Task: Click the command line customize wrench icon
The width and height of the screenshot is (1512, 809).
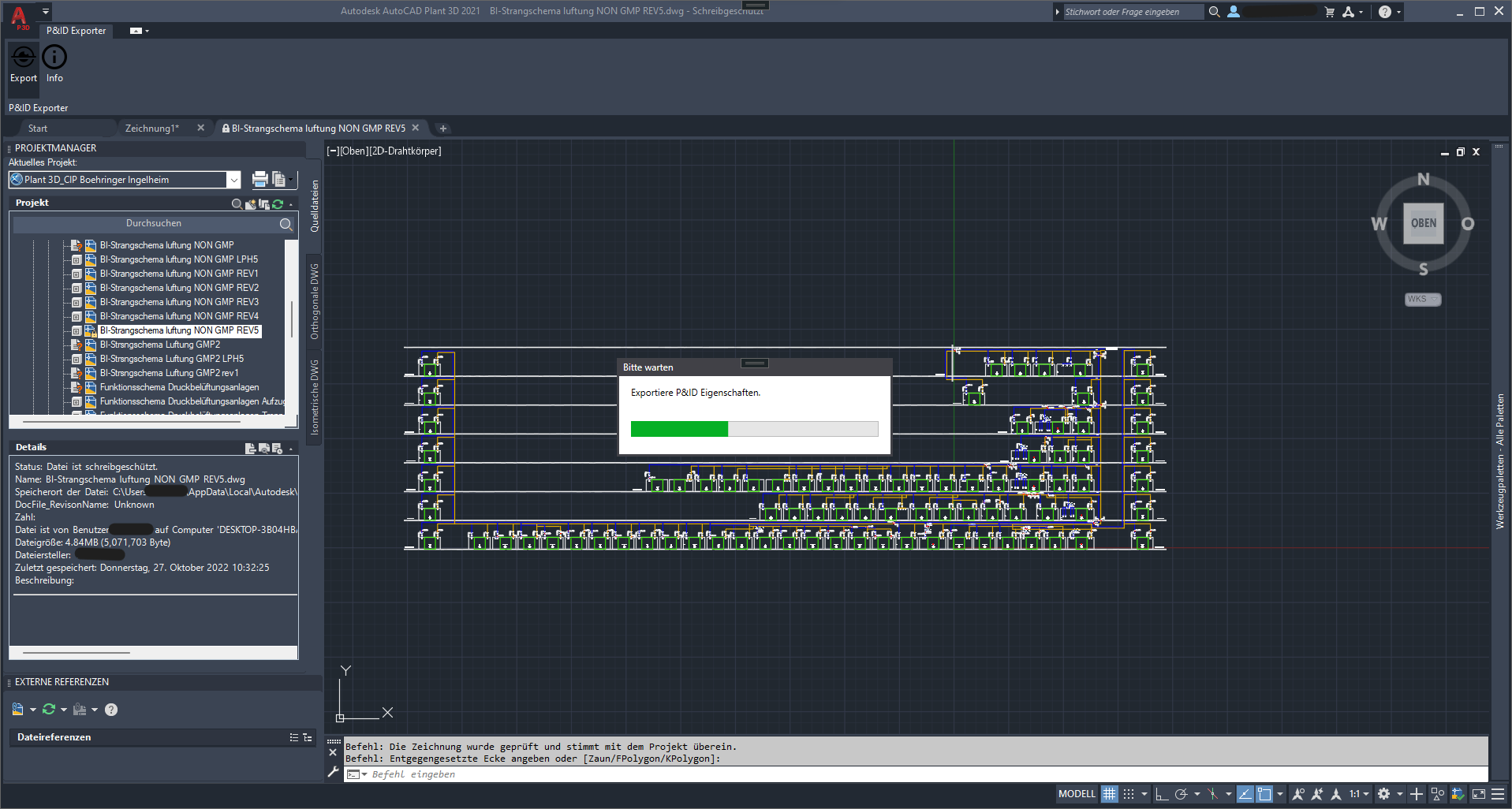Action: [x=333, y=773]
